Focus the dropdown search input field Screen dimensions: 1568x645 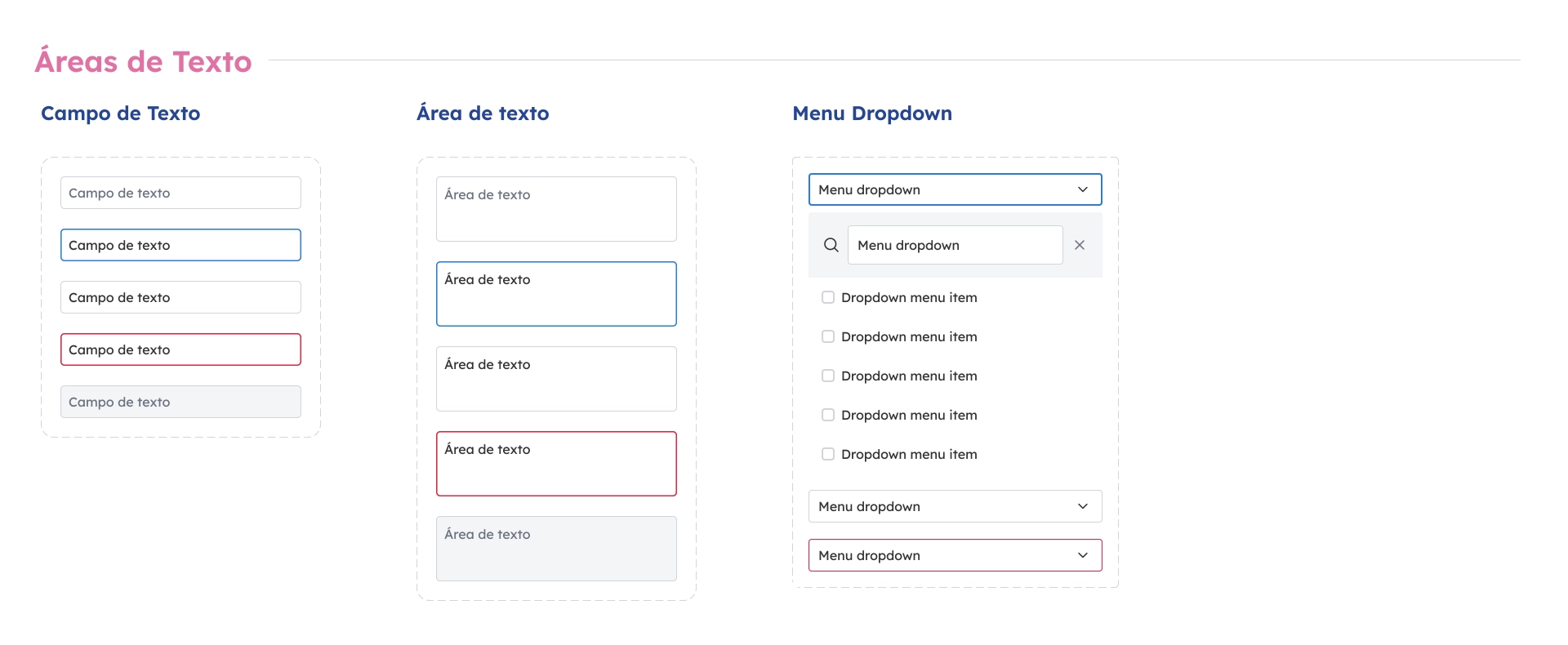click(955, 245)
